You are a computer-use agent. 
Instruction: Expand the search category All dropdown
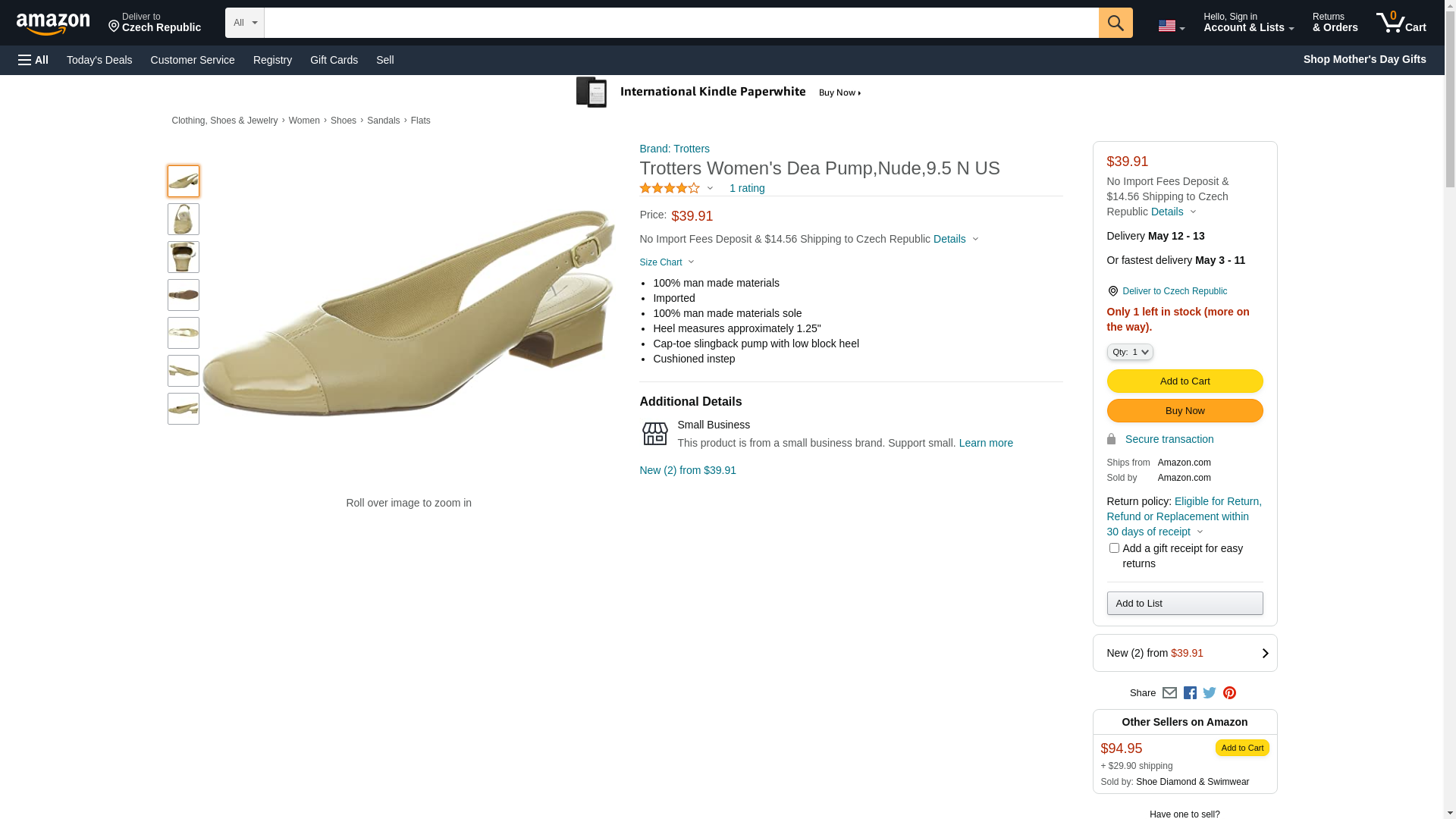click(x=244, y=23)
